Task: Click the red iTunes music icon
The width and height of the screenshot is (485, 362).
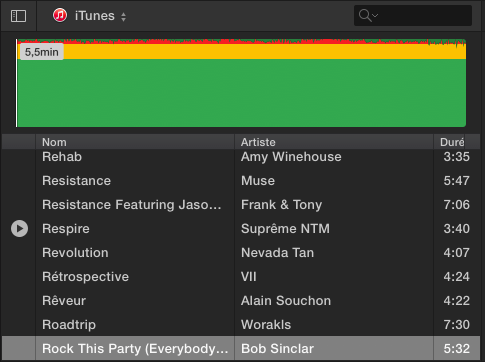Action: pyautogui.click(x=60, y=15)
